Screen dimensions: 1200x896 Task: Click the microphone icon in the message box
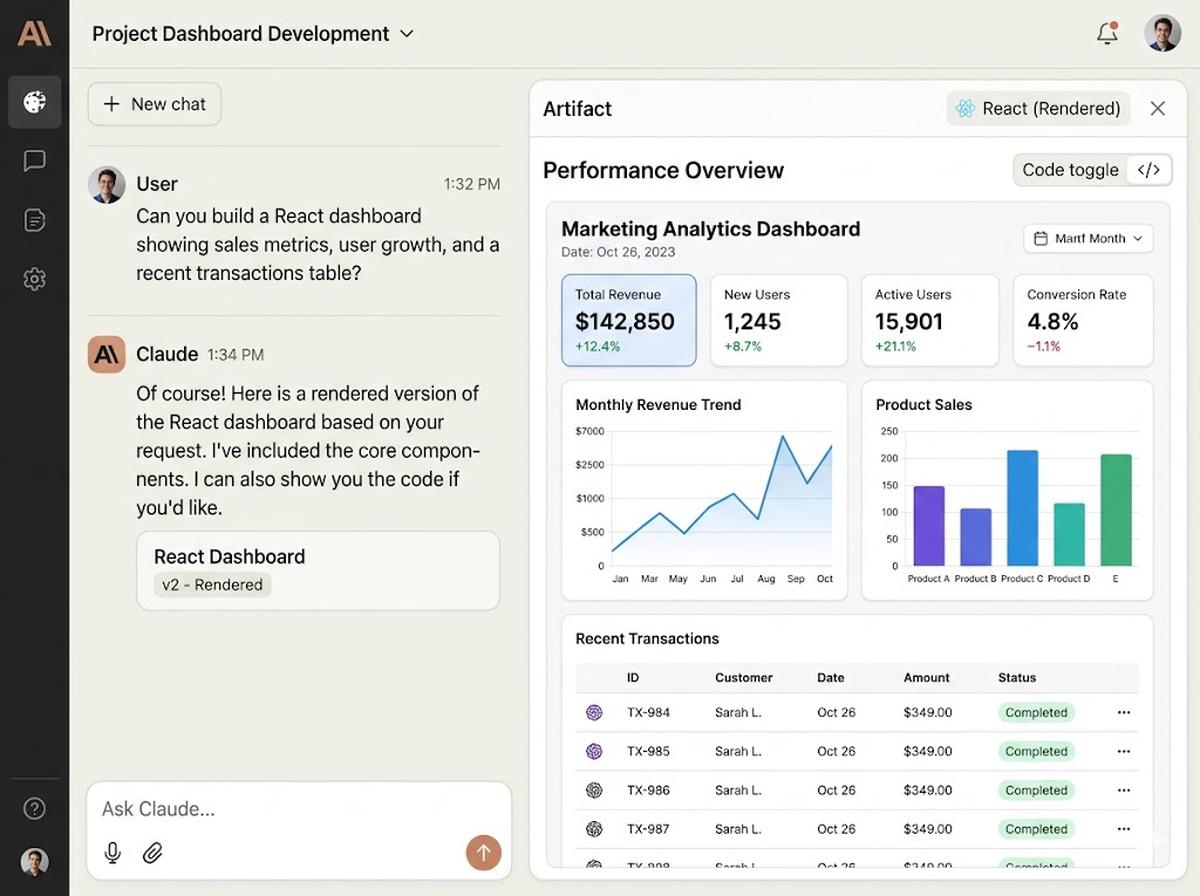[x=113, y=852]
